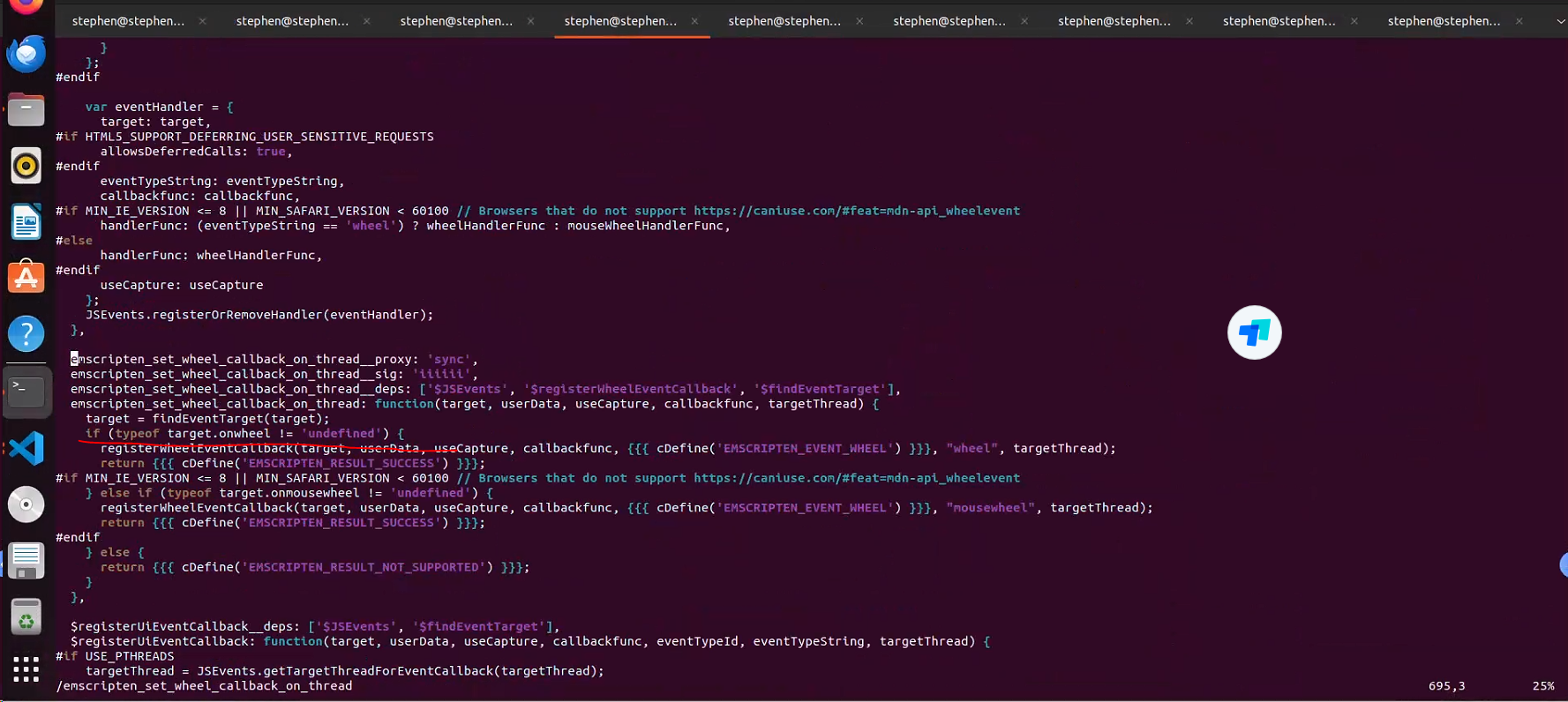Switch to the first terminal tab
The image size is (1568, 702).
pos(129,21)
